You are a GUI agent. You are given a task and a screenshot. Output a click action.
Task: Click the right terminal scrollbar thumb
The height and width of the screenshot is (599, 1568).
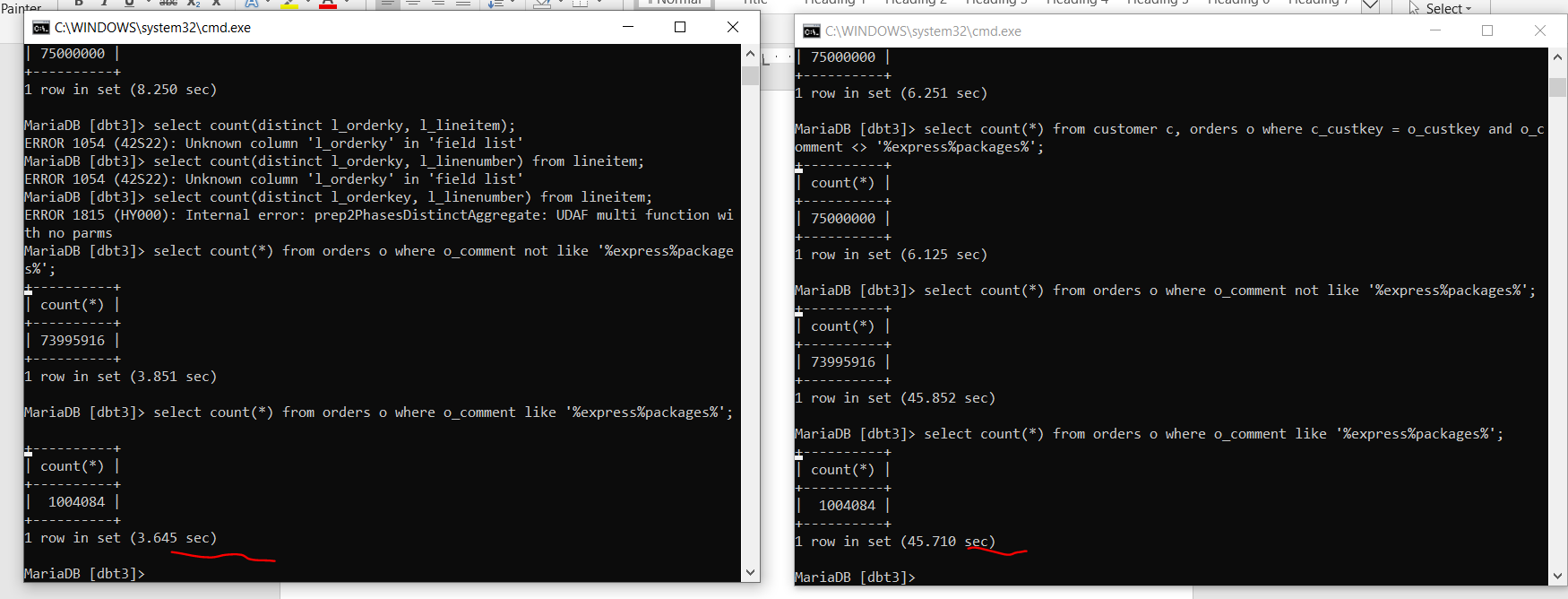1557,87
